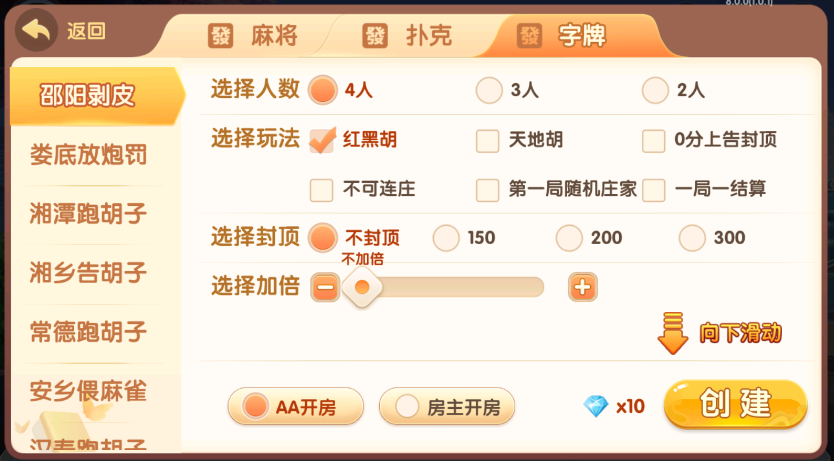Increase multiplier with the plus button
Screen dimensions: 834x461
[583, 288]
